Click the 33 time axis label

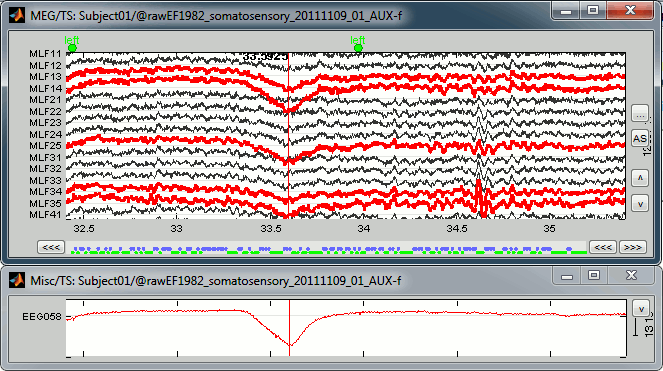[x=176, y=229]
